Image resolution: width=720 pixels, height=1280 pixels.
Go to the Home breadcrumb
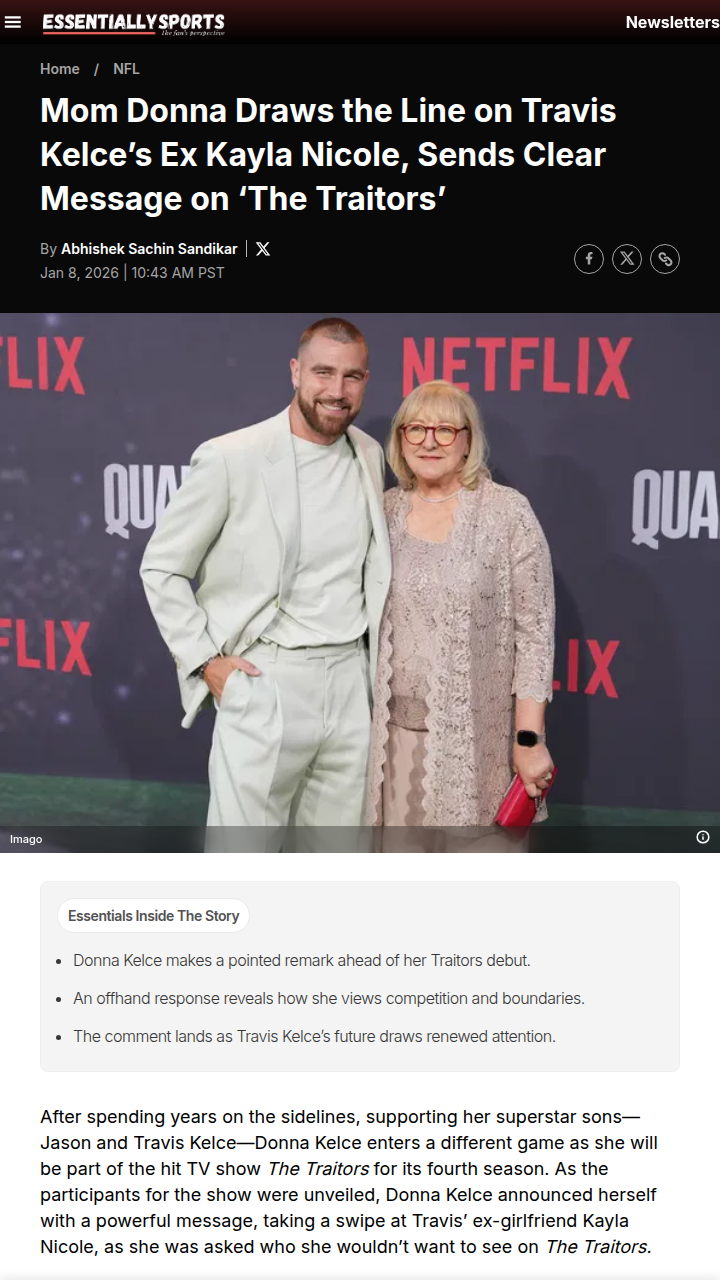point(60,69)
